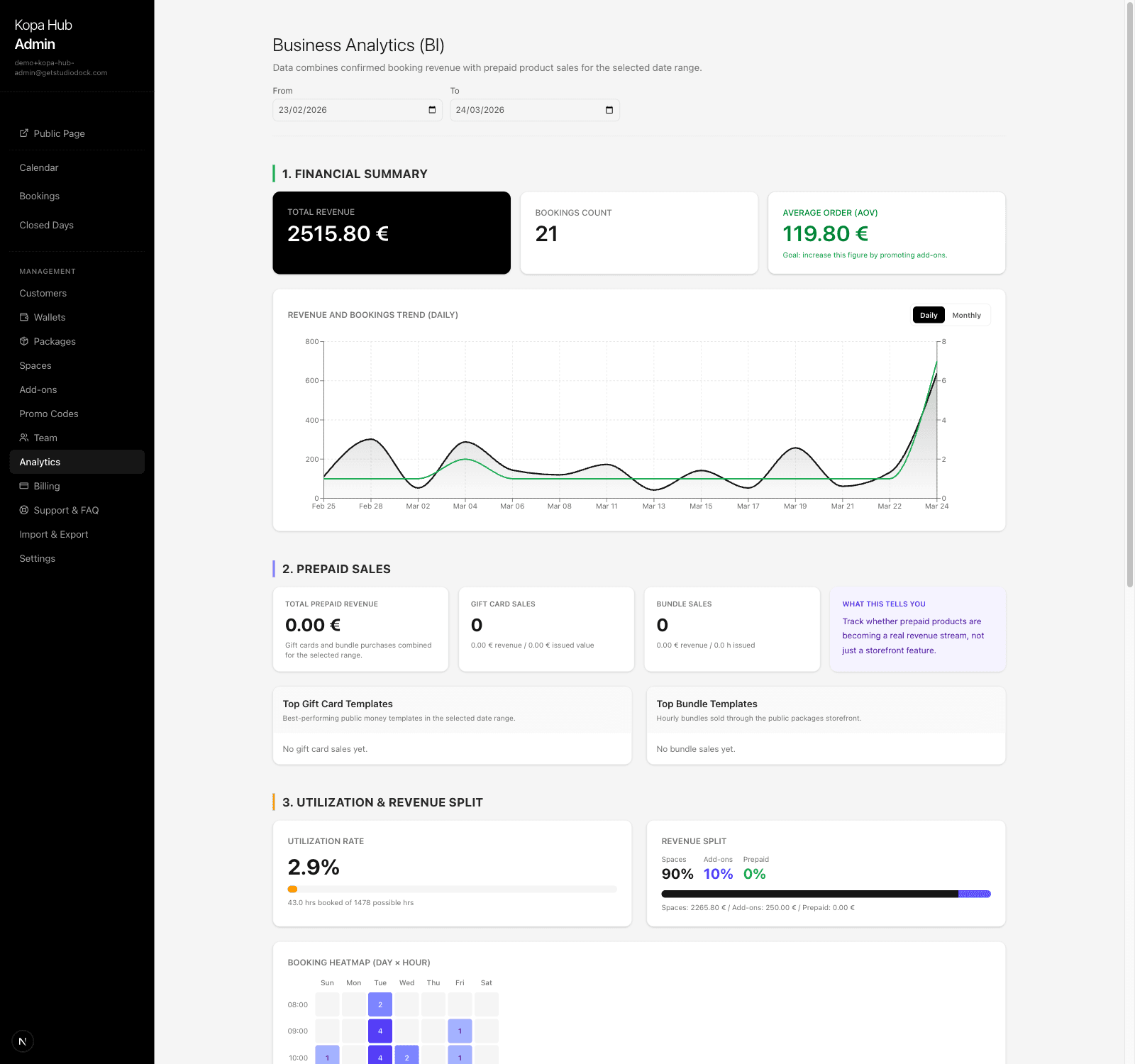Select Customers under Management
This screenshot has width=1135, height=1064.
click(x=43, y=293)
